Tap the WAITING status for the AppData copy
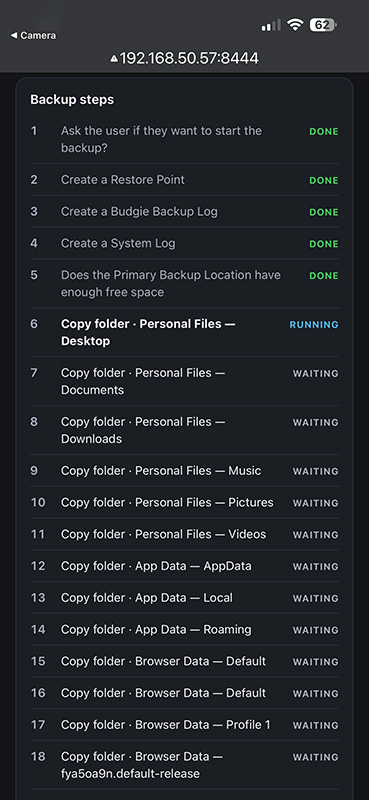This screenshot has height=800, width=369. [x=315, y=566]
